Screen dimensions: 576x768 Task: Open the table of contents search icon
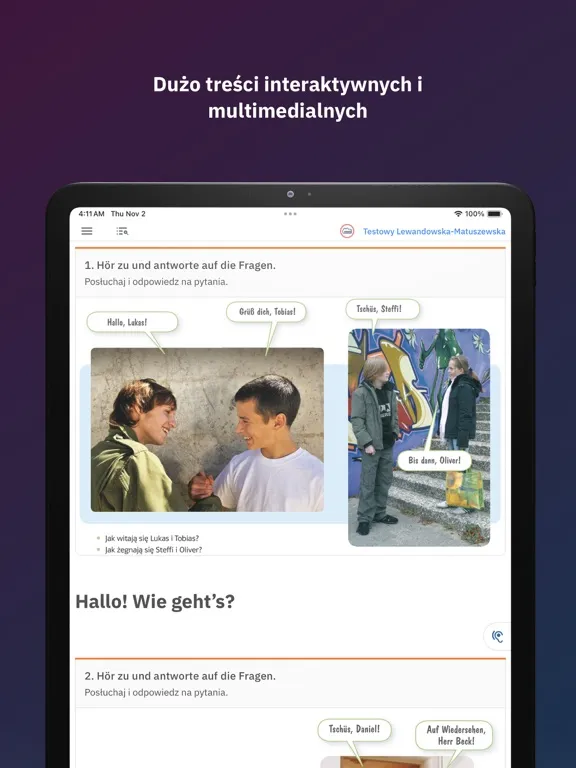click(x=122, y=231)
